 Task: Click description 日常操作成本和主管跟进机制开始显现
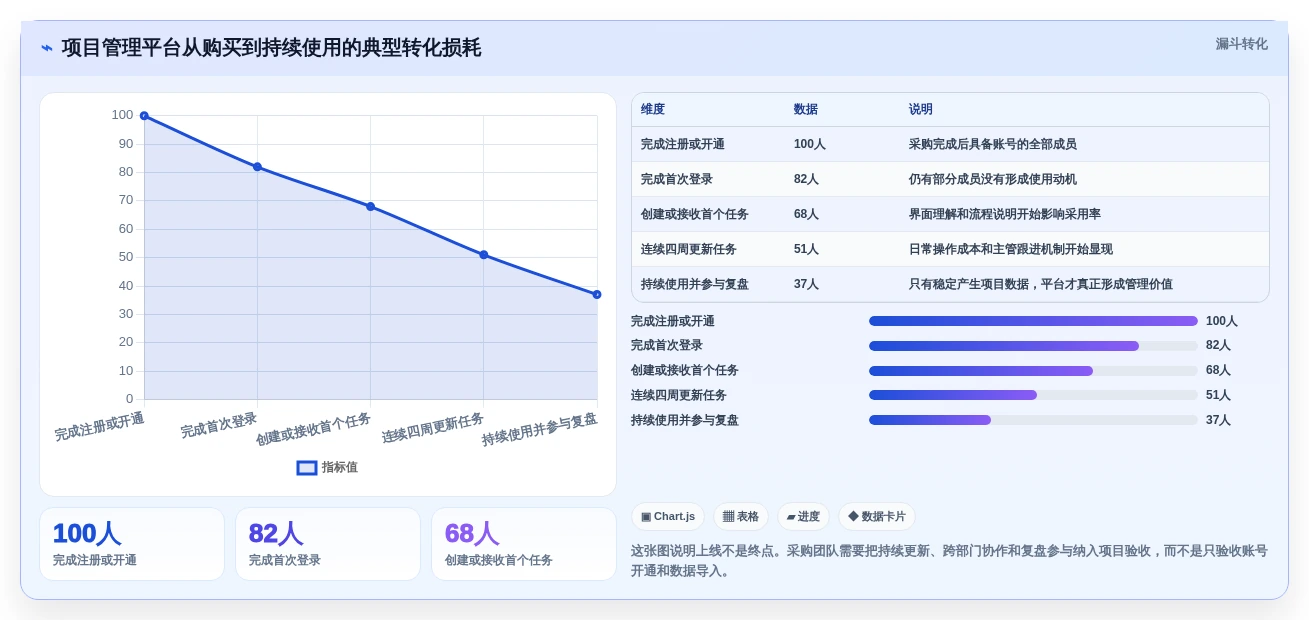(x=1010, y=249)
